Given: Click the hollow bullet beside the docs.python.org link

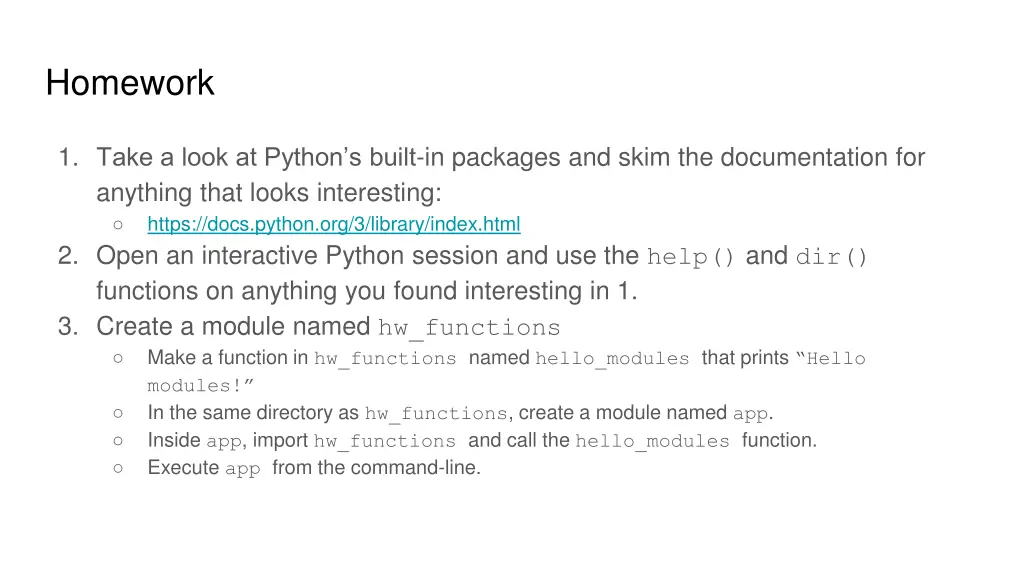Looking at the screenshot, I should point(118,225).
